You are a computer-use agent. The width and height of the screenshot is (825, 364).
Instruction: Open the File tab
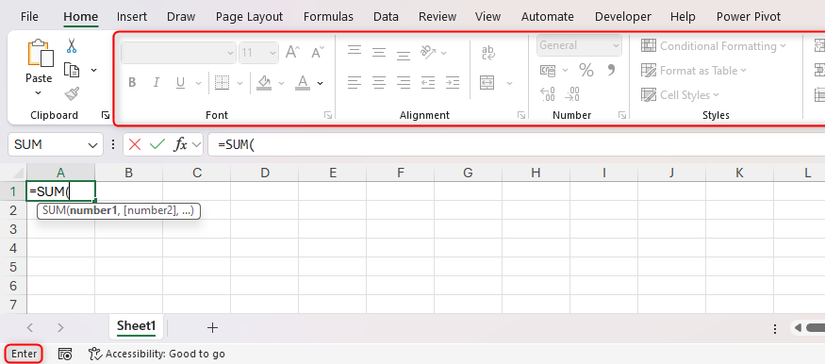click(x=29, y=17)
